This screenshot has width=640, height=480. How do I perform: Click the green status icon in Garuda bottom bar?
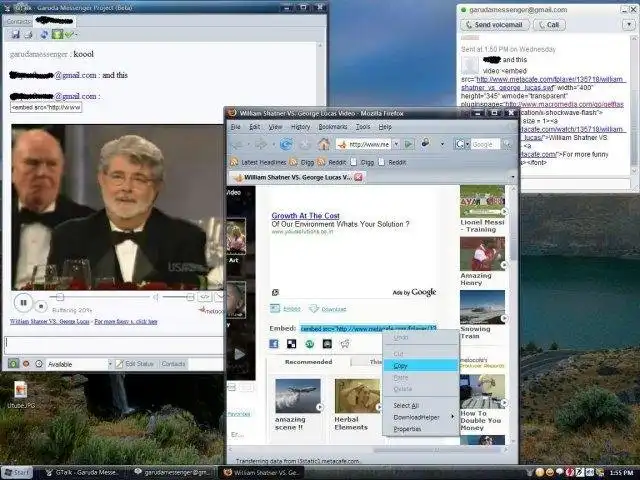(13, 363)
